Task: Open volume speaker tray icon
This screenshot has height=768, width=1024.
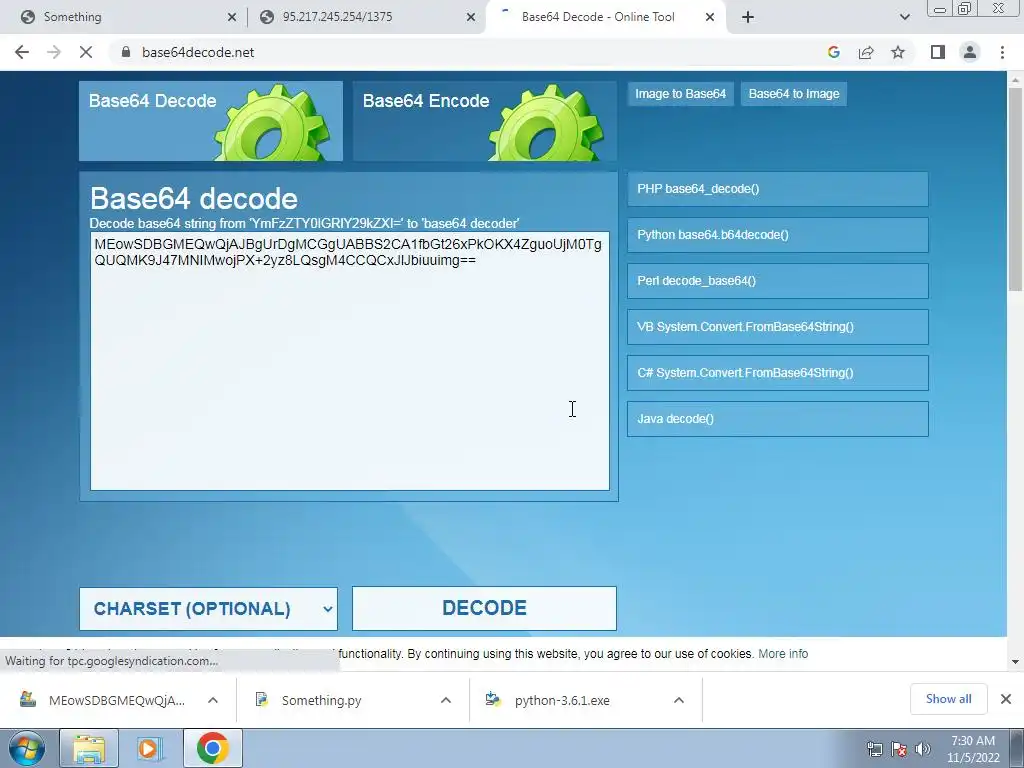Action: click(923, 749)
